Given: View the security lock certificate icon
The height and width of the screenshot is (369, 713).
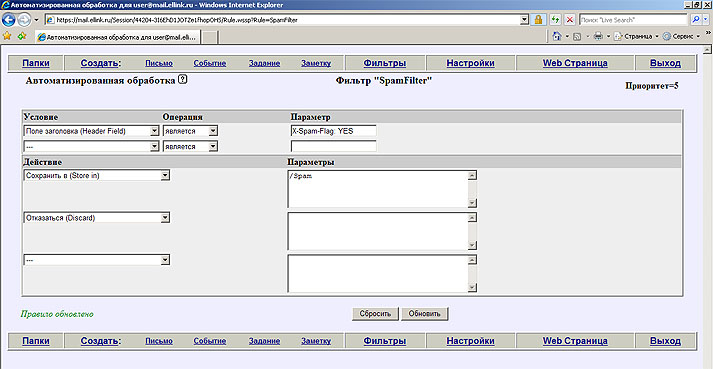Looking at the screenshot, I should (538, 20).
